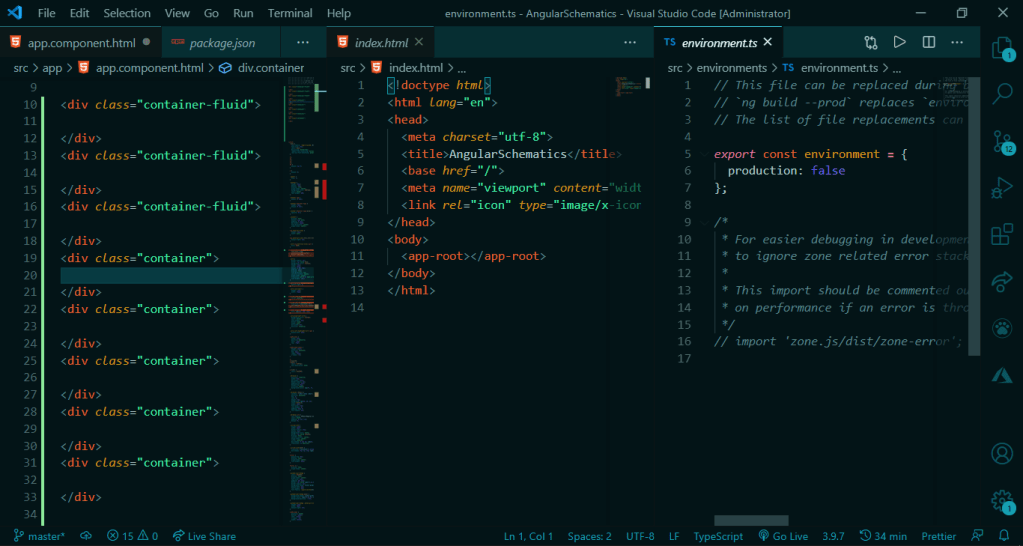This screenshot has height=546, width=1023.
Task: Collapse the export const environment code block
Action: click(x=702, y=154)
